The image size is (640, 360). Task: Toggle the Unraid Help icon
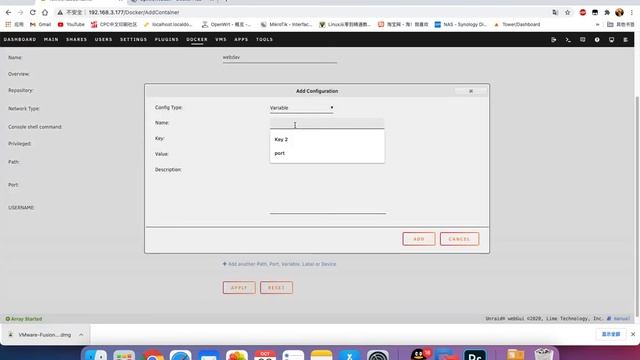click(x=597, y=40)
